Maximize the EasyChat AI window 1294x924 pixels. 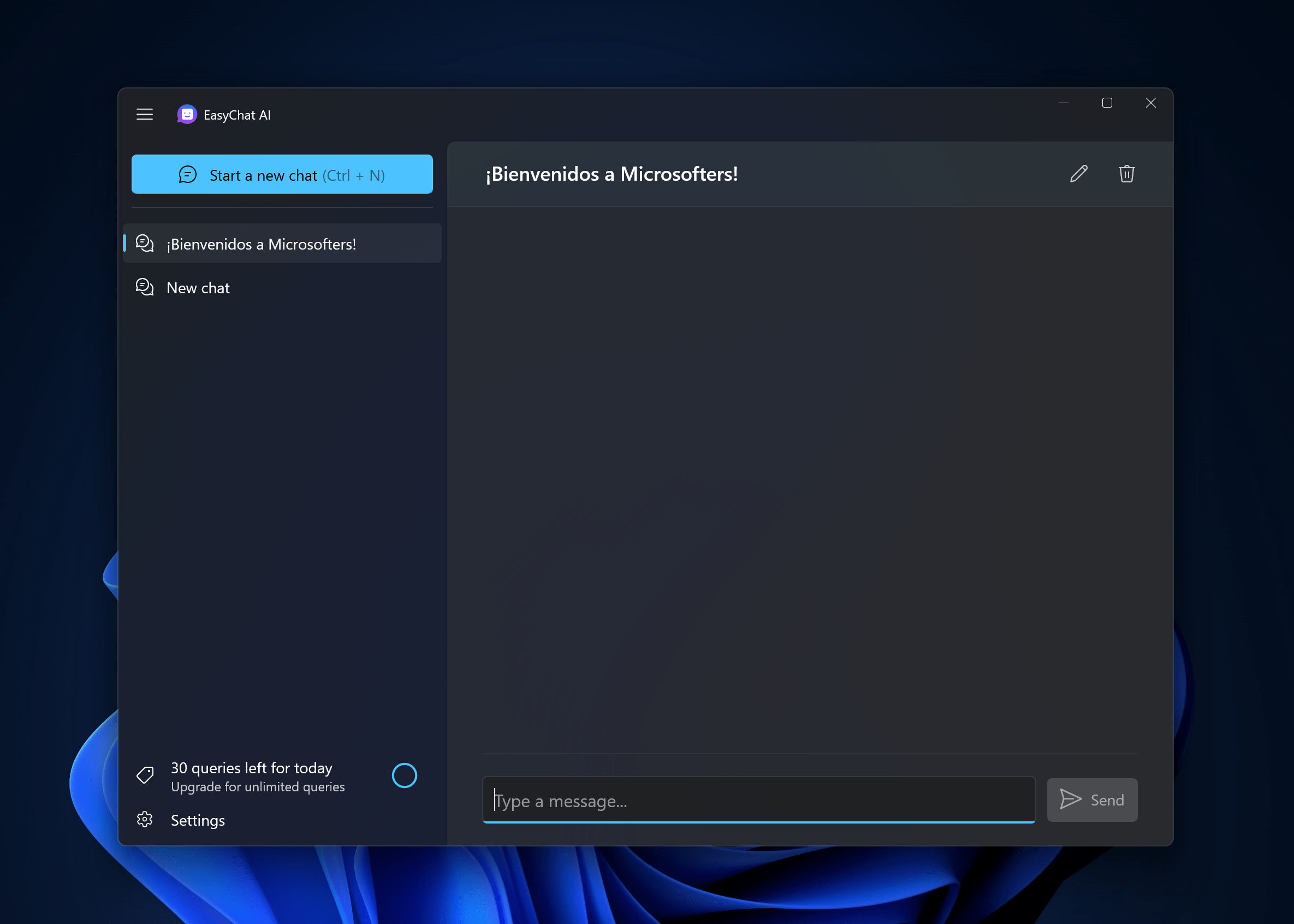pos(1107,103)
